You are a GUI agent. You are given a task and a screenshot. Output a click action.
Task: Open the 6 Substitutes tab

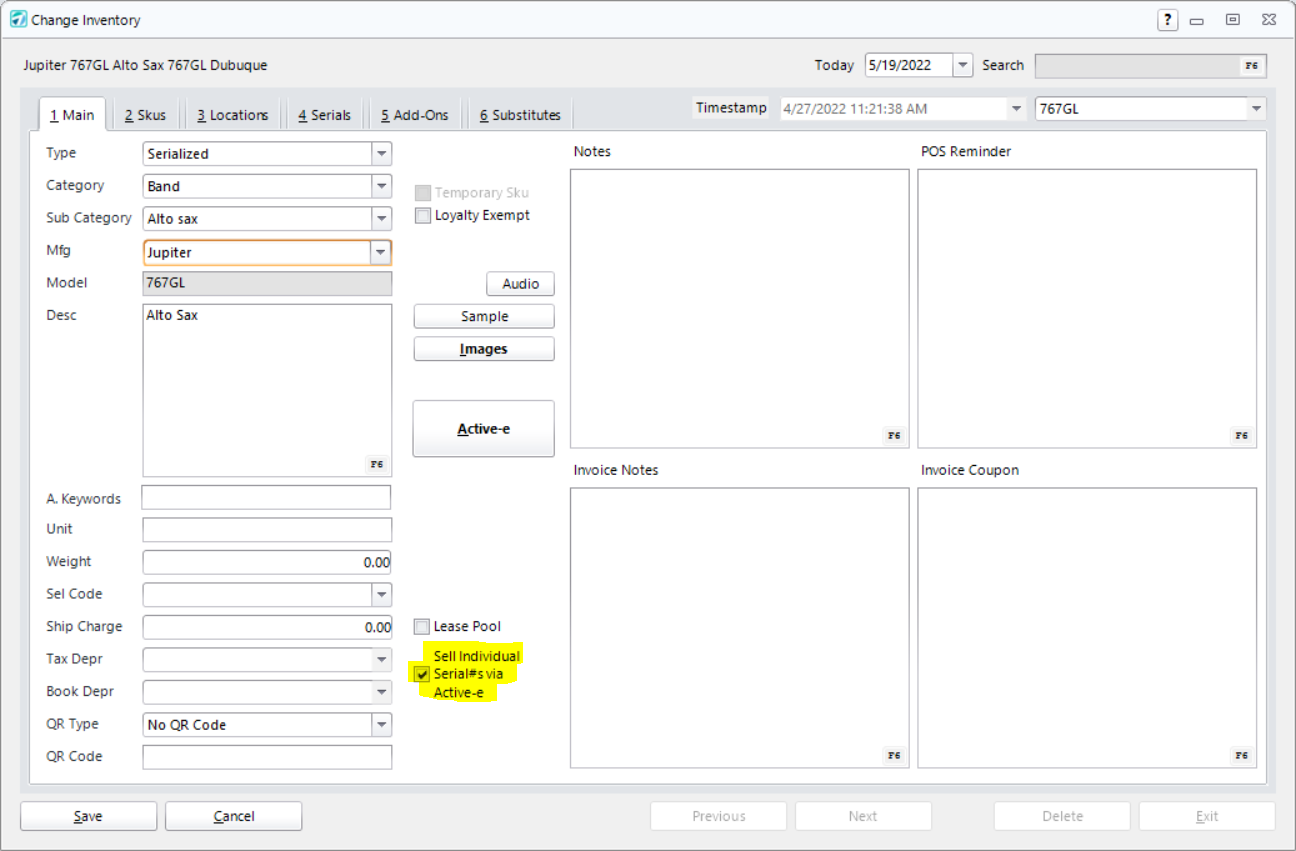(520, 115)
